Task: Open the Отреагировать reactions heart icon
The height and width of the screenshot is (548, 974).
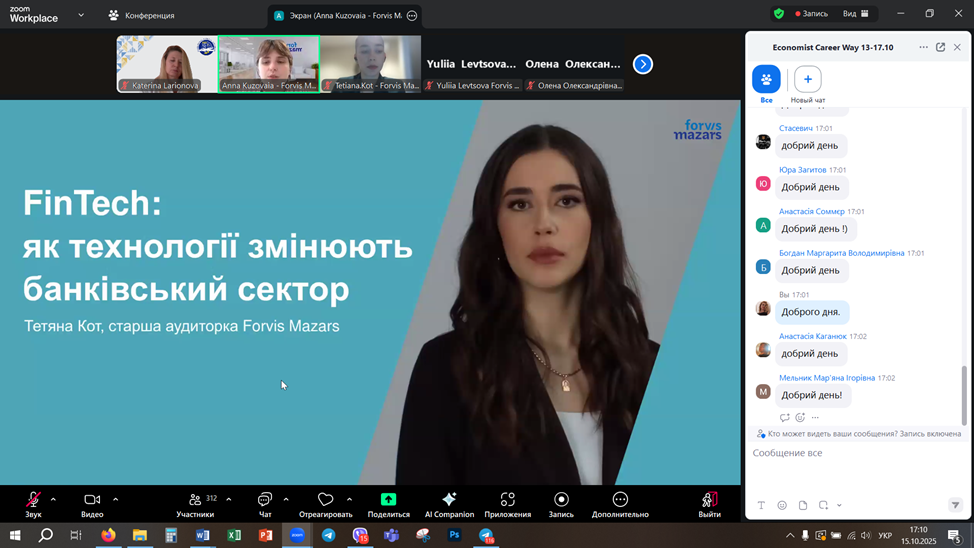Action: click(x=325, y=503)
